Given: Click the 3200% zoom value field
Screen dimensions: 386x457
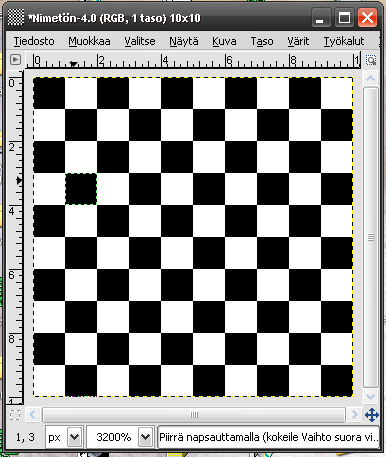Looking at the screenshot, I should pos(113,437).
